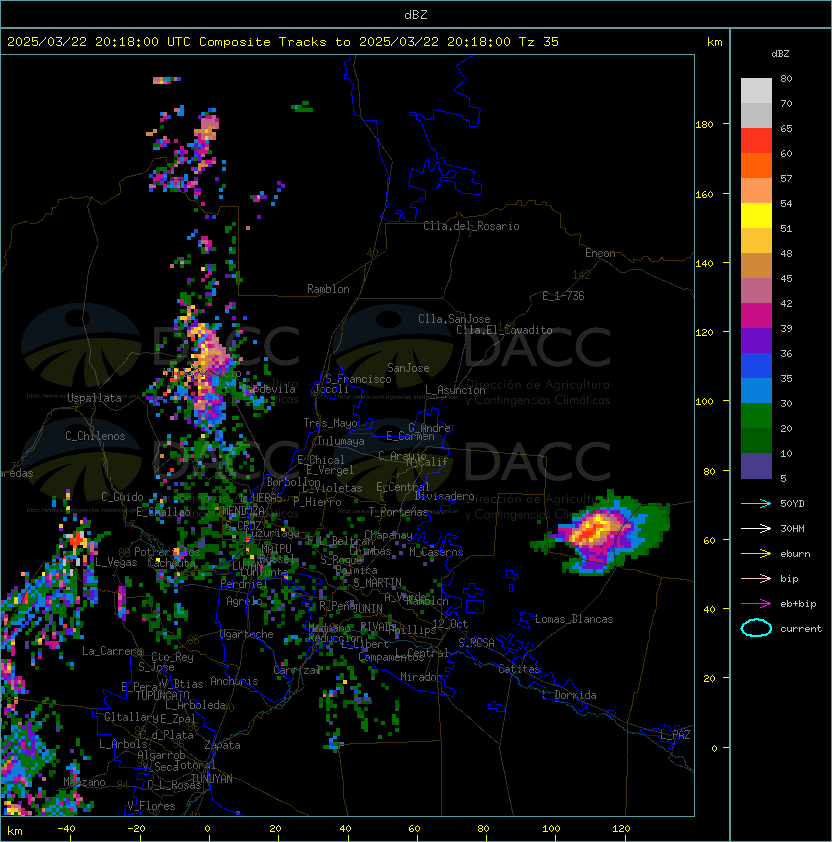This screenshot has height=842, width=832.
Task: Click the 'Carrizal' map label
Action: point(297,670)
